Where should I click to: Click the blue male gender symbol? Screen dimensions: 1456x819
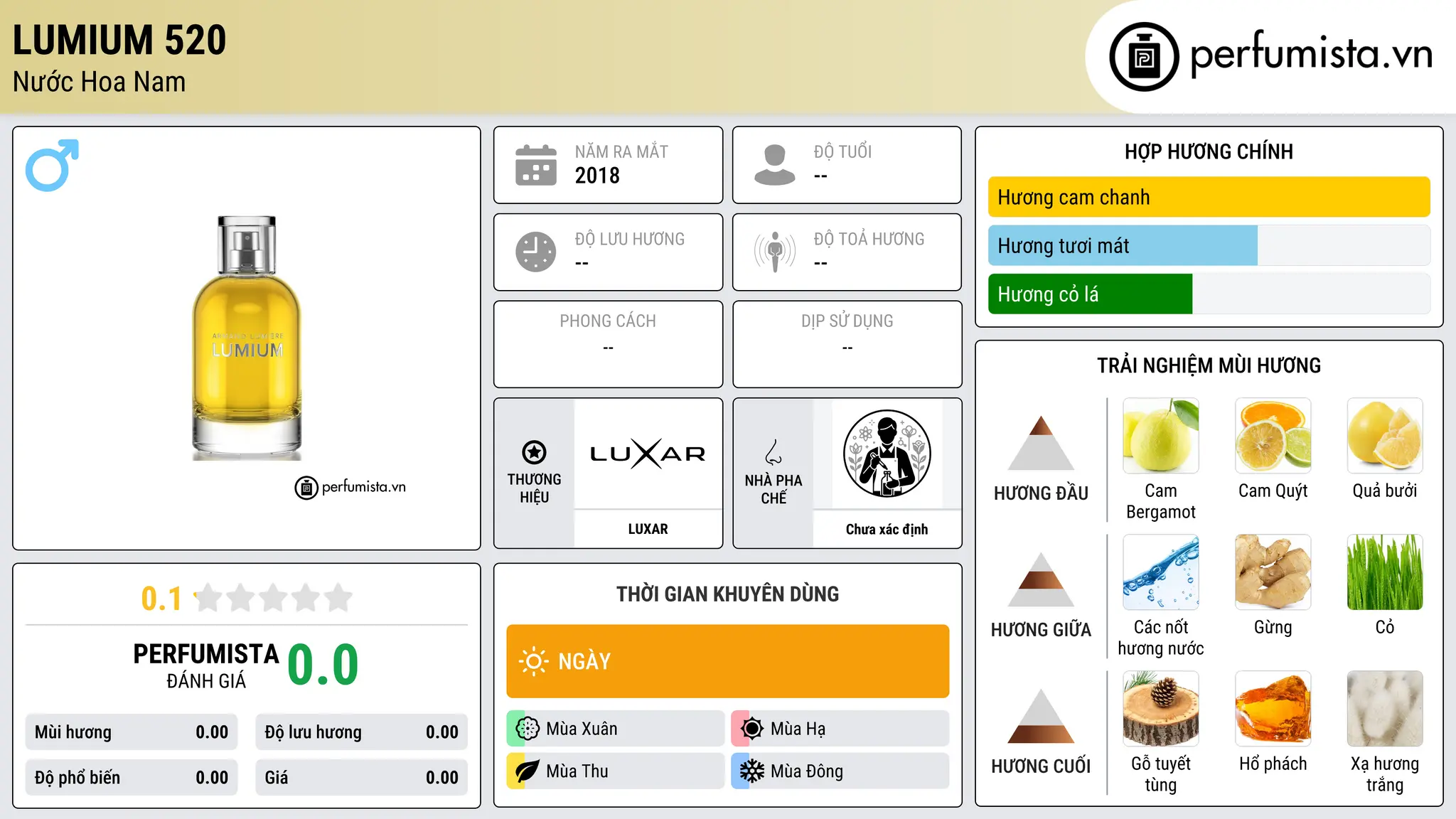pyautogui.click(x=52, y=165)
